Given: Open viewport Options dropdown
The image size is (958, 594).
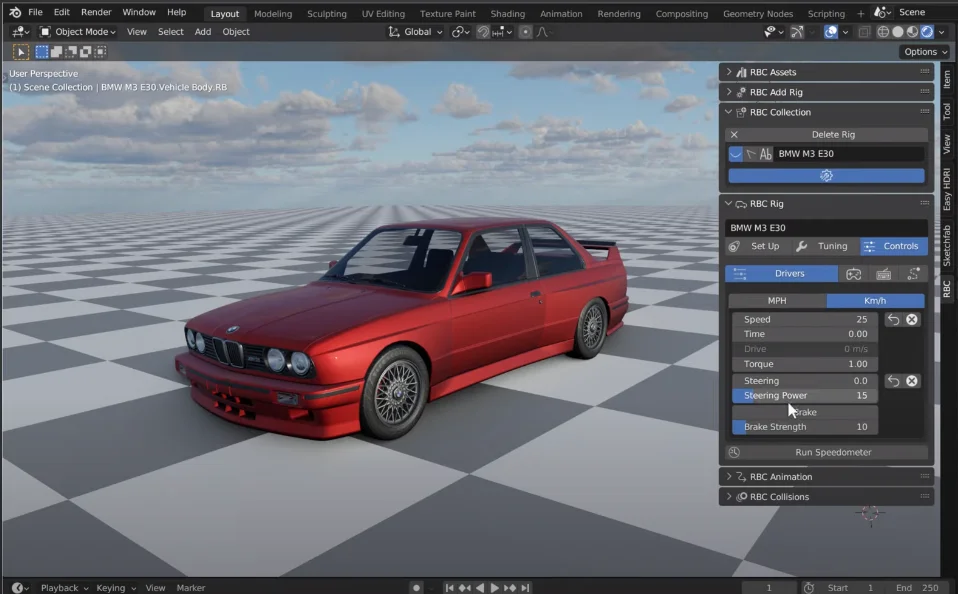Looking at the screenshot, I should (925, 52).
